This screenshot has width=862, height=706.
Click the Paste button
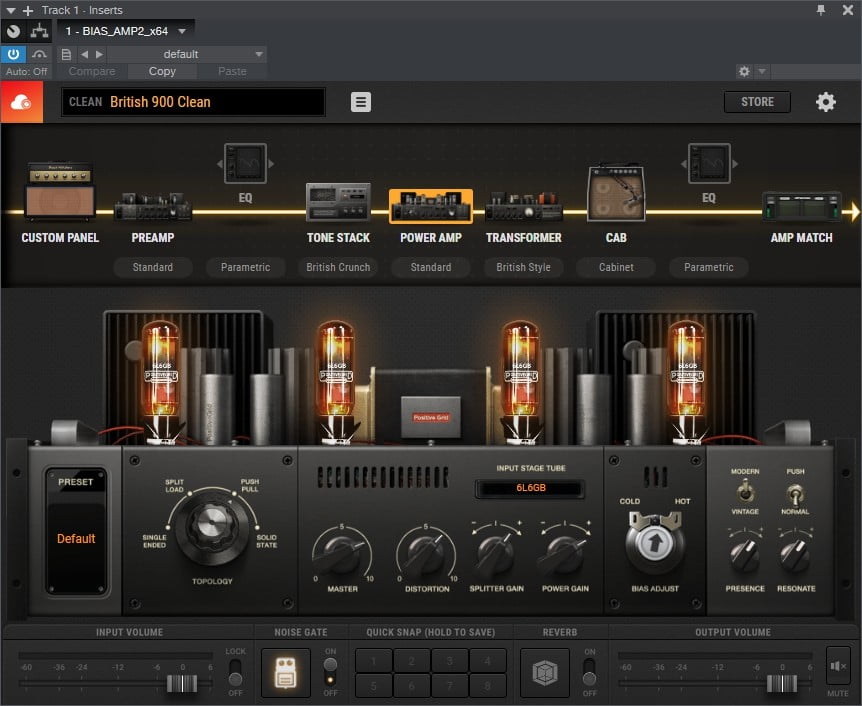pyautogui.click(x=232, y=71)
